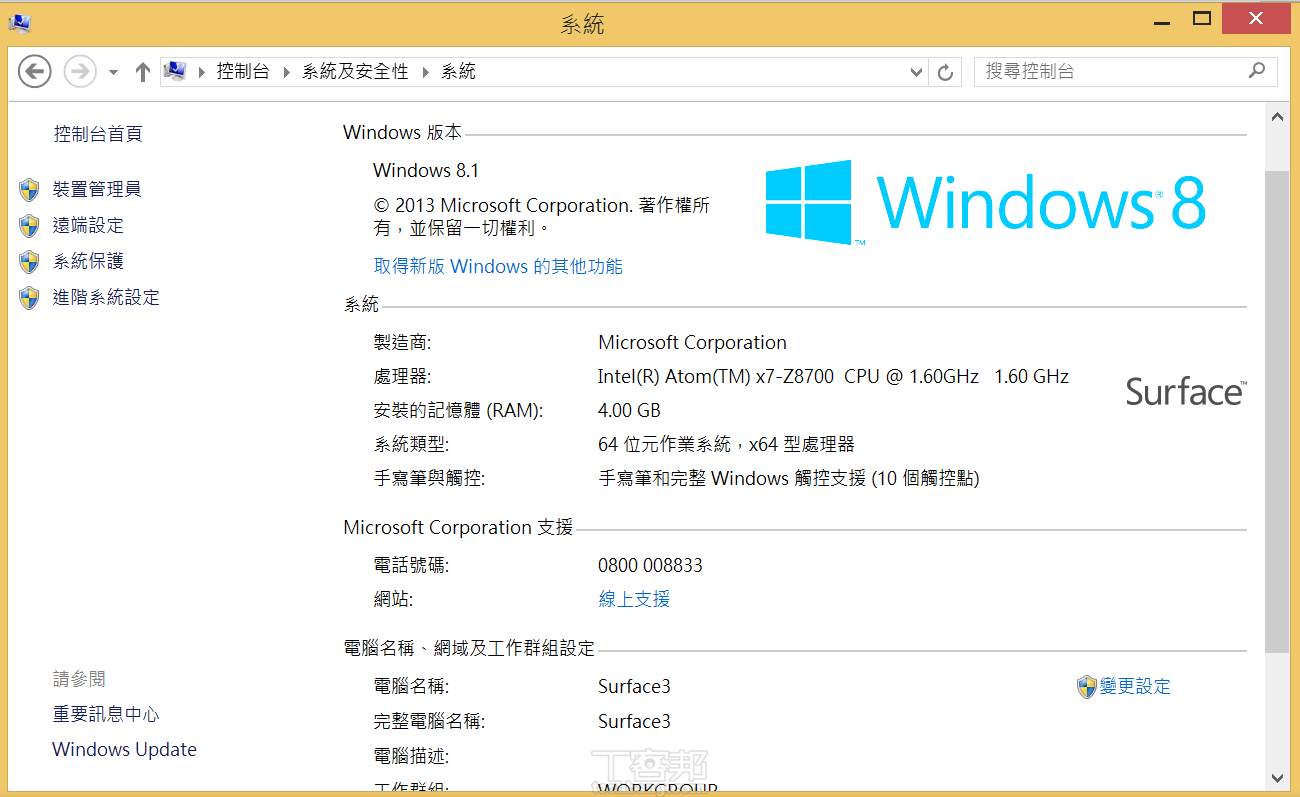Click the shield icon beside 進階系統設定
The width and height of the screenshot is (1300, 797).
pos(29,298)
